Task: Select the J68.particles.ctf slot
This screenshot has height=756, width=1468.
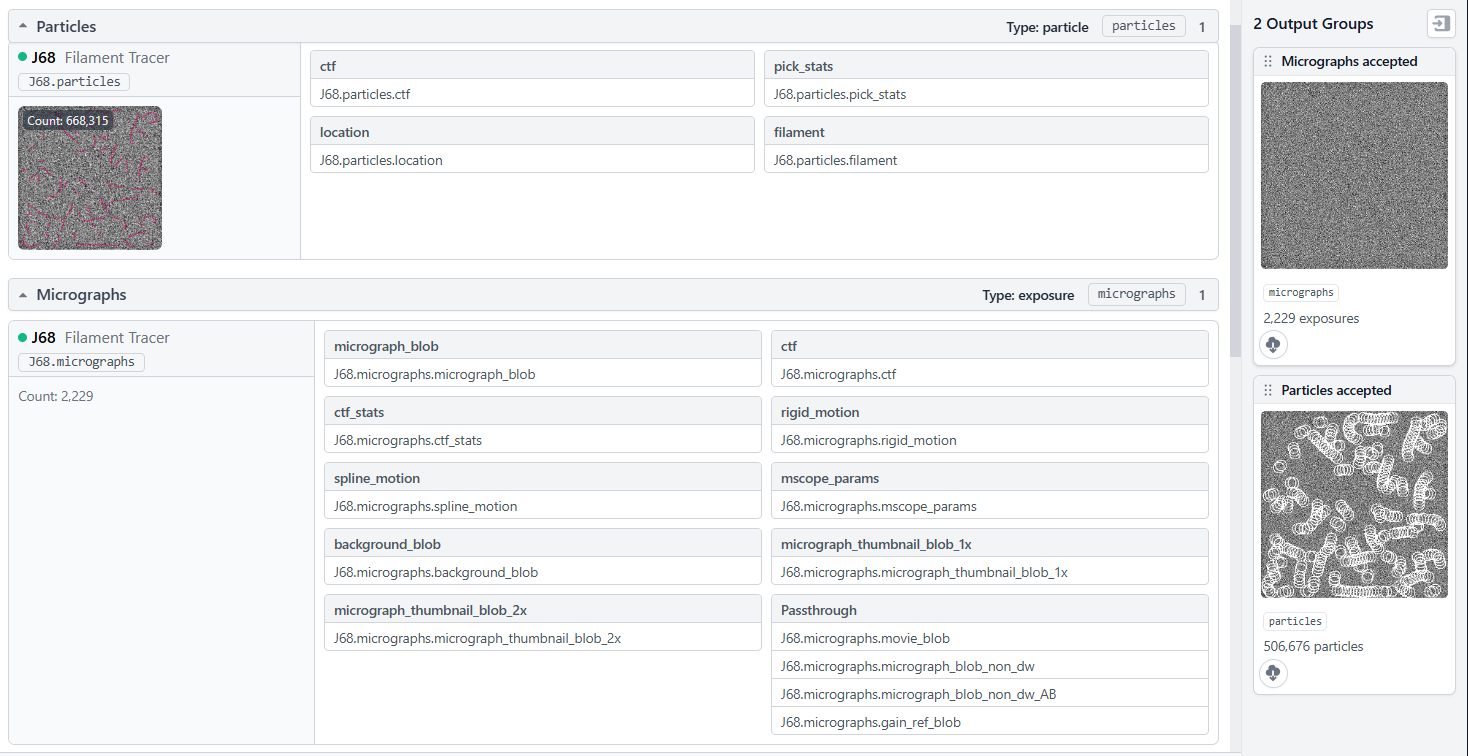Action: (x=531, y=94)
